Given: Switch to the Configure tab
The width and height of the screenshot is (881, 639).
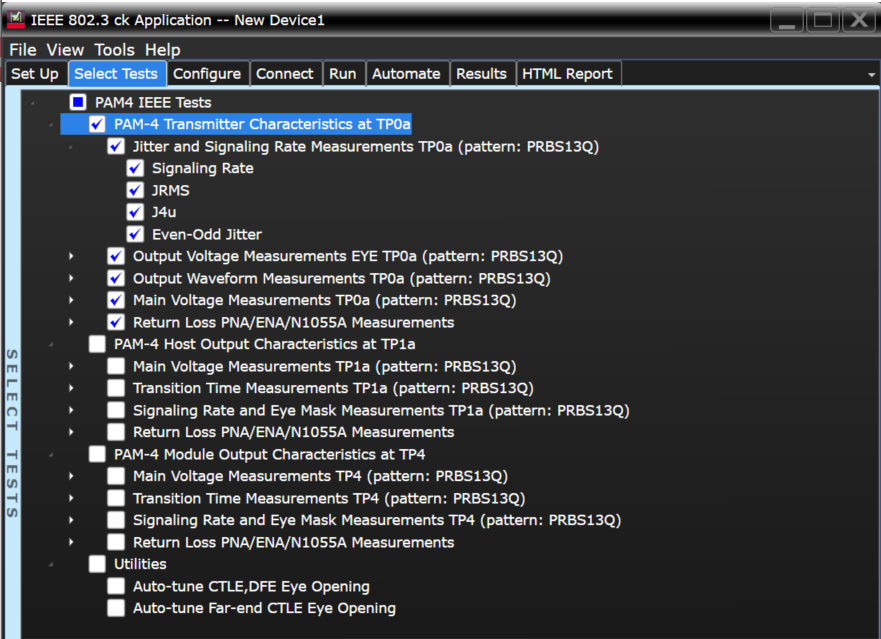Looking at the screenshot, I should point(206,73).
